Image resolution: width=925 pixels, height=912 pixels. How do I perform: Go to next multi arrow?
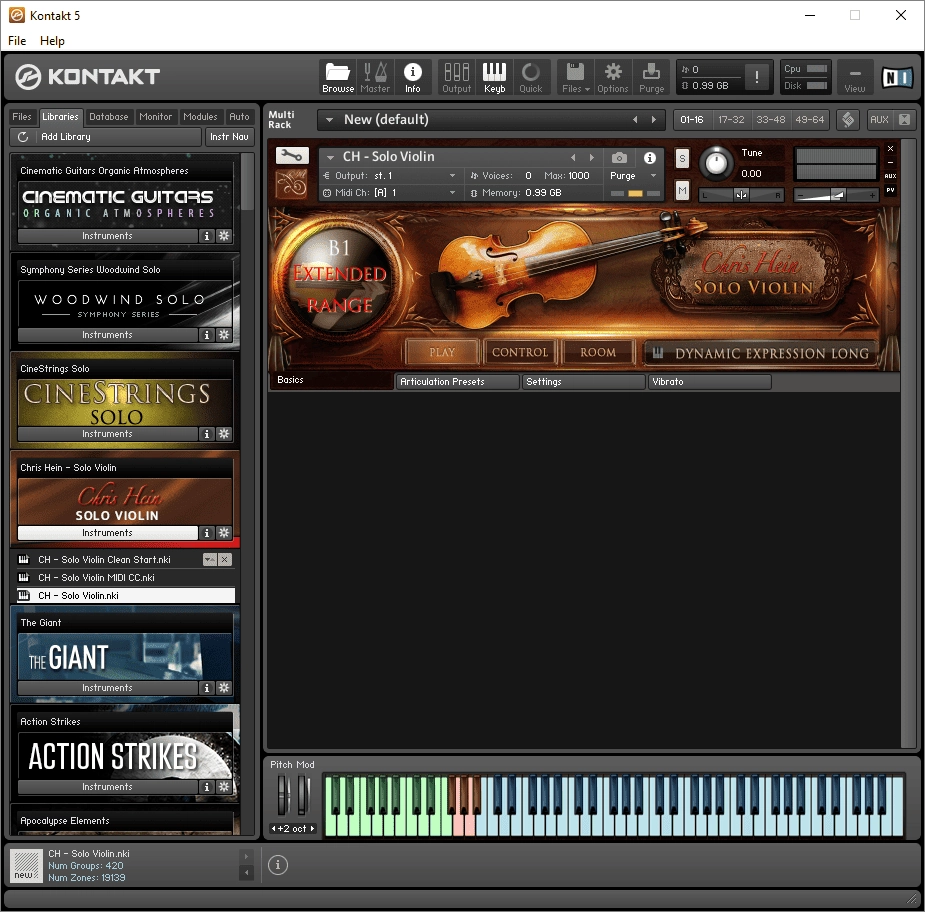tap(654, 120)
